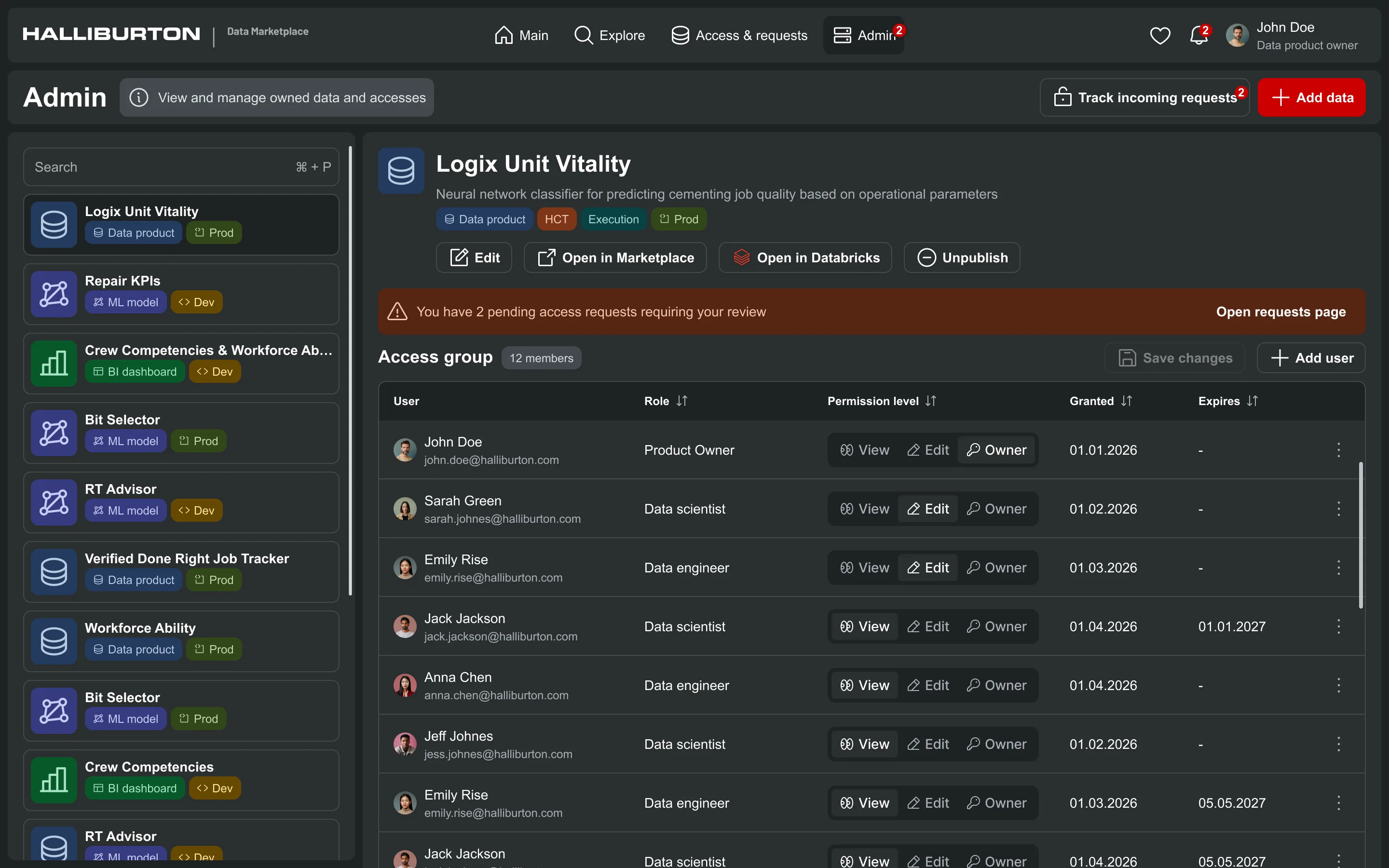
Task: Open the favorites heart icon
Action: coord(1159,36)
